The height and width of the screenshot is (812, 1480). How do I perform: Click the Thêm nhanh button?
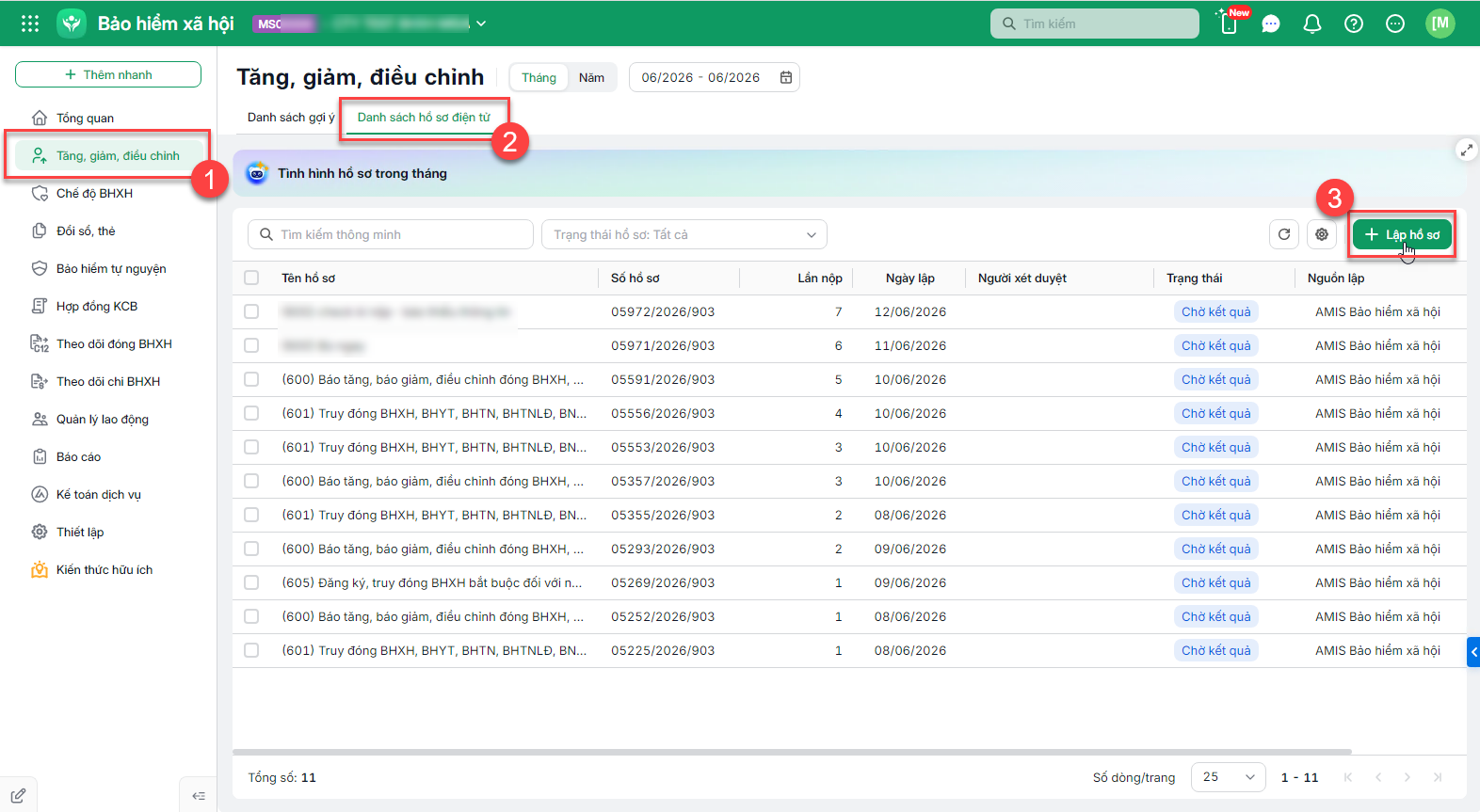[108, 74]
